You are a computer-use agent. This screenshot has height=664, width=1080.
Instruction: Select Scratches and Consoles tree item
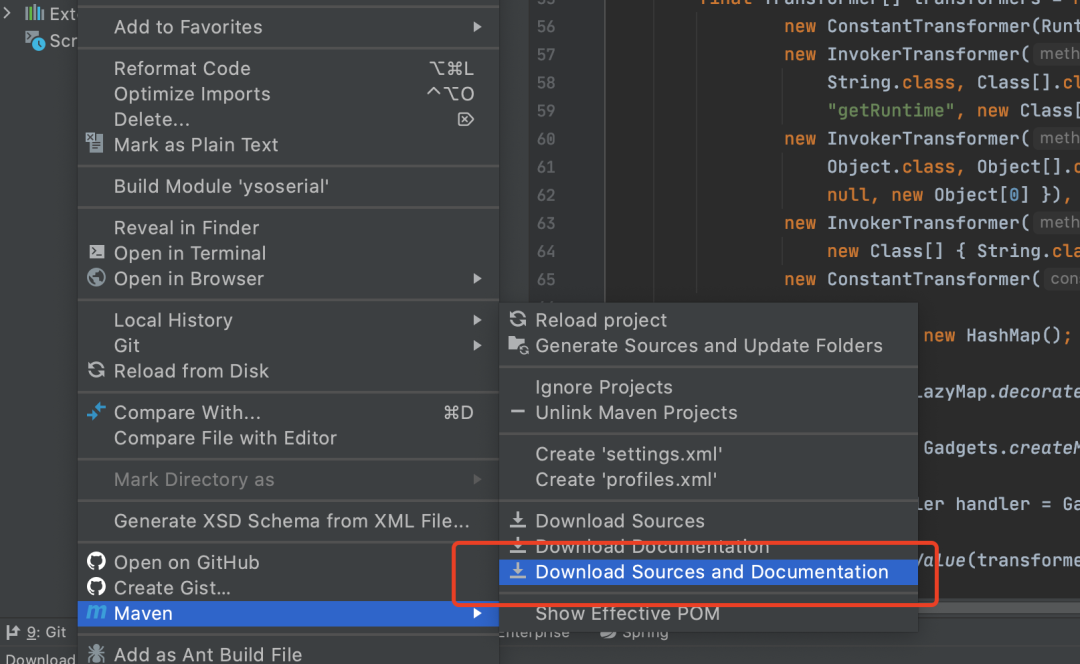(x=62, y=41)
